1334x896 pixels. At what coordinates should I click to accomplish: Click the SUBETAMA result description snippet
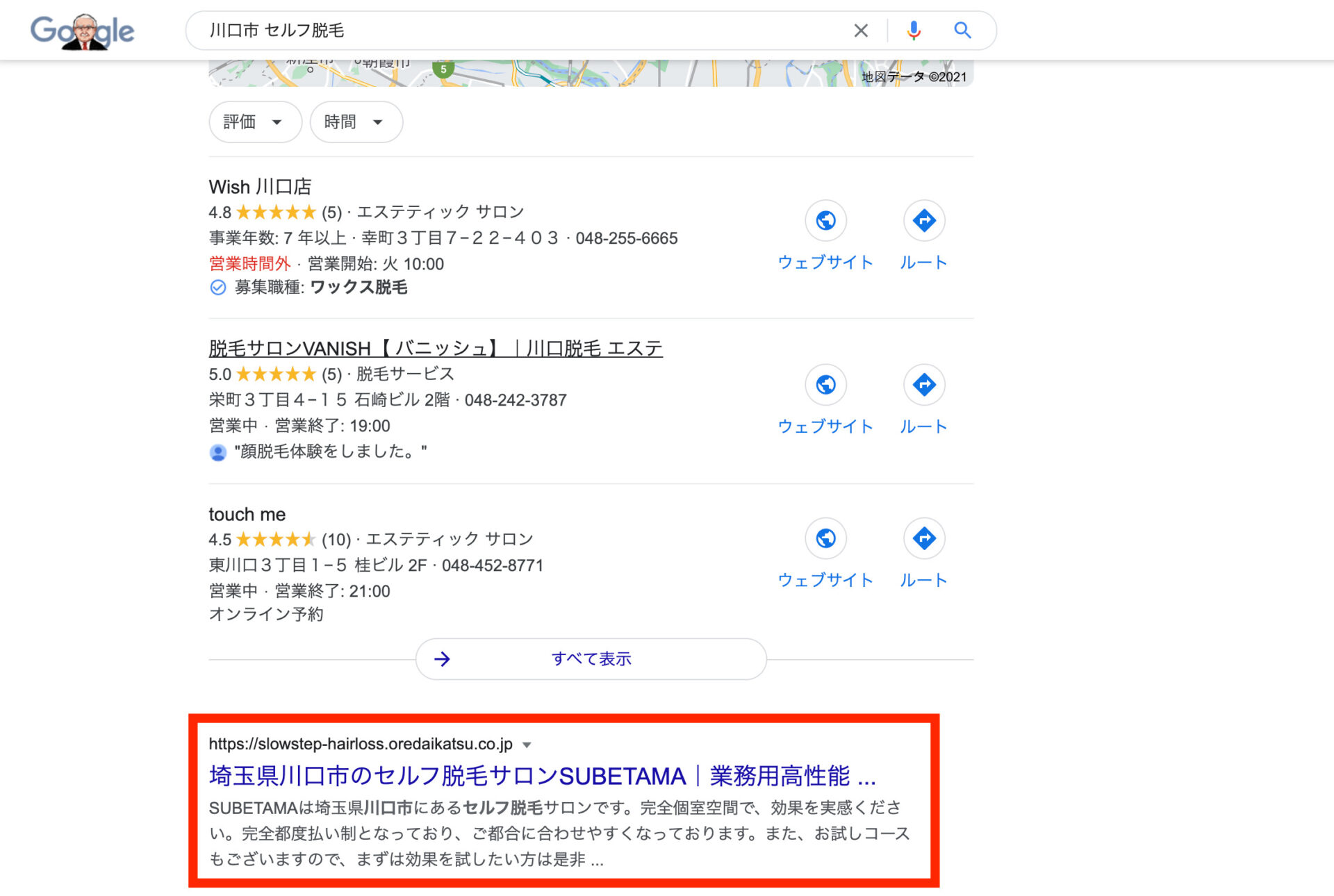pos(559,833)
